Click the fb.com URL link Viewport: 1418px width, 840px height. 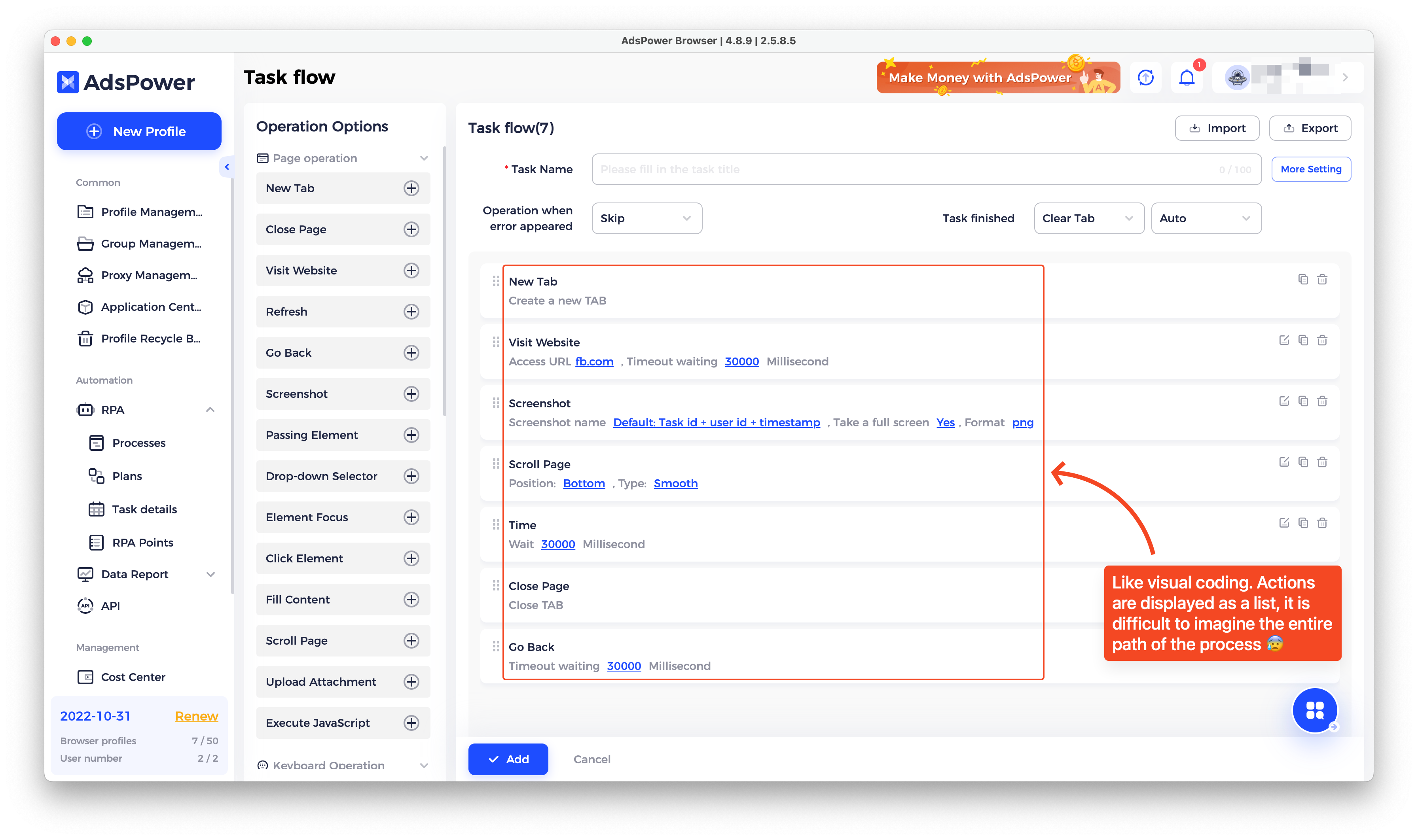[594, 362]
